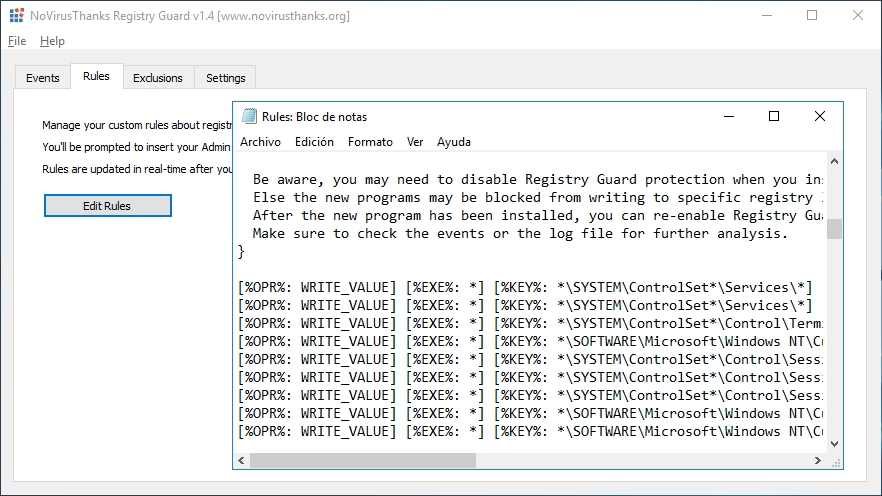This screenshot has width=882, height=496.
Task: Click the horizontal scrollbar thumb in Notepad
Action: [363, 461]
